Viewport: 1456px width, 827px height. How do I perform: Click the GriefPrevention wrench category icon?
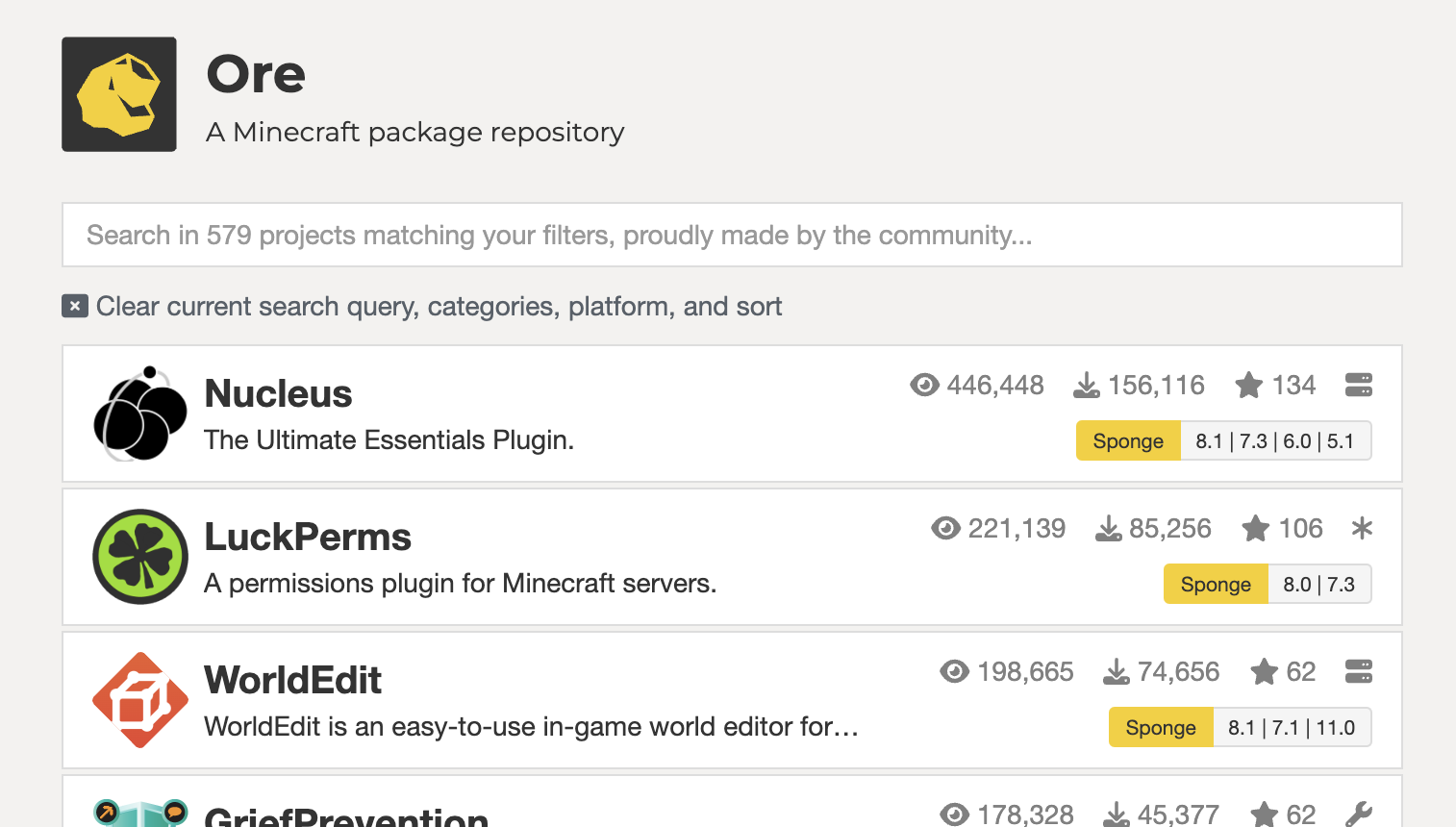coord(1359,814)
